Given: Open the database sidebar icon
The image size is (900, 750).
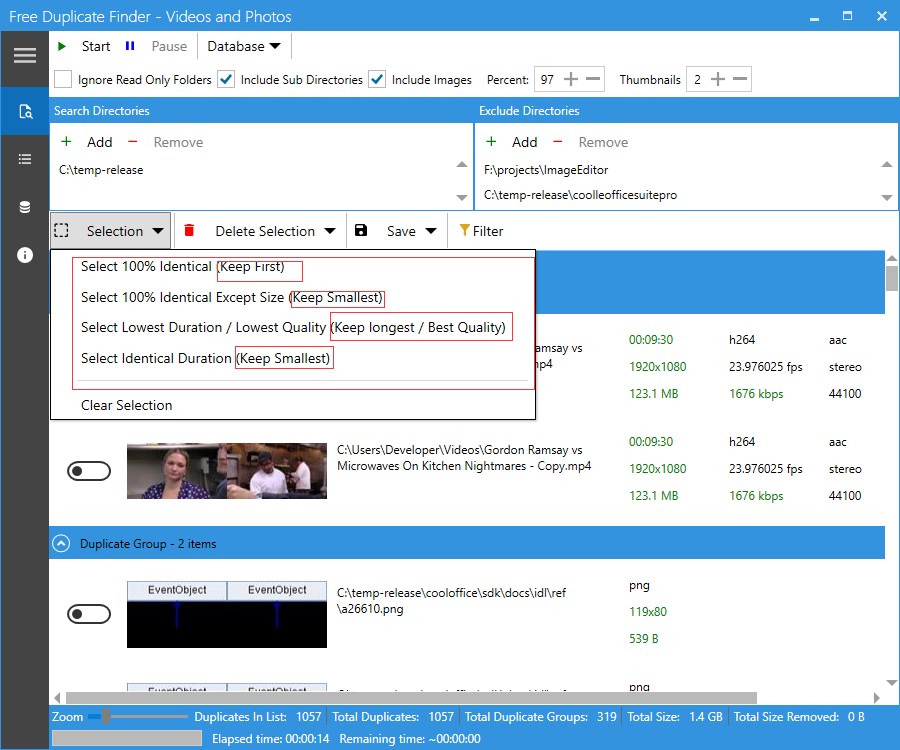Looking at the screenshot, I should point(25,207).
